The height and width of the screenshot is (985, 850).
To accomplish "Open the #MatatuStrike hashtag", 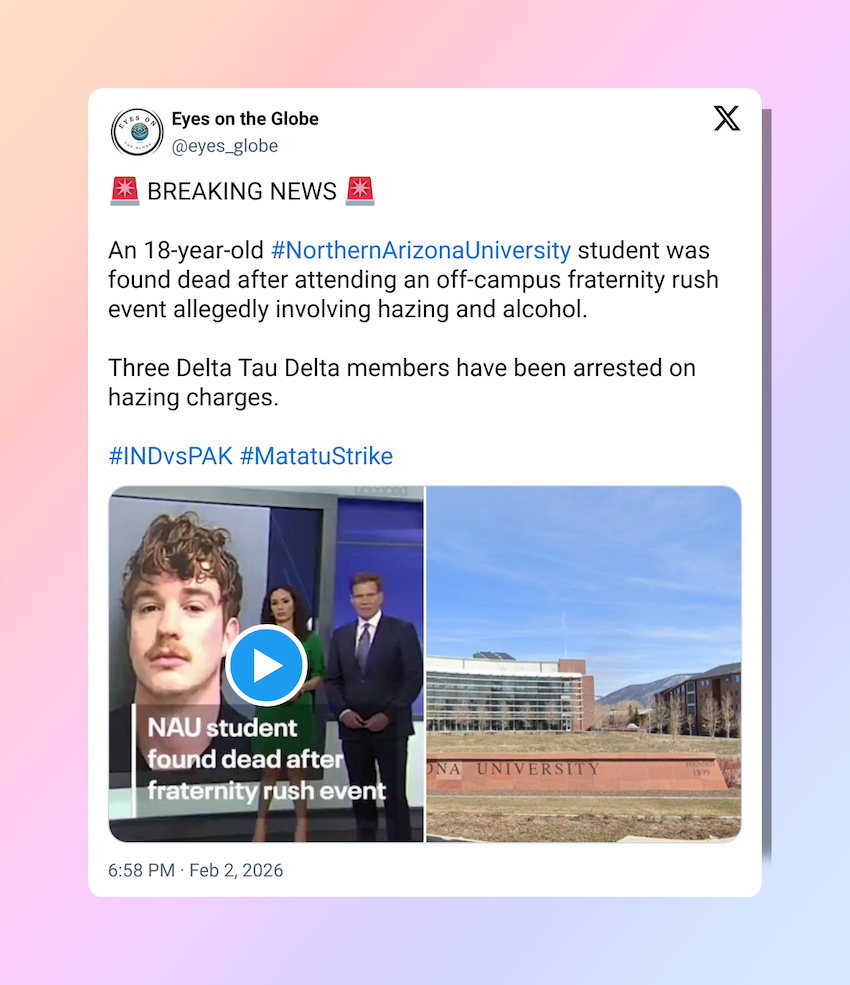I will (316, 456).
